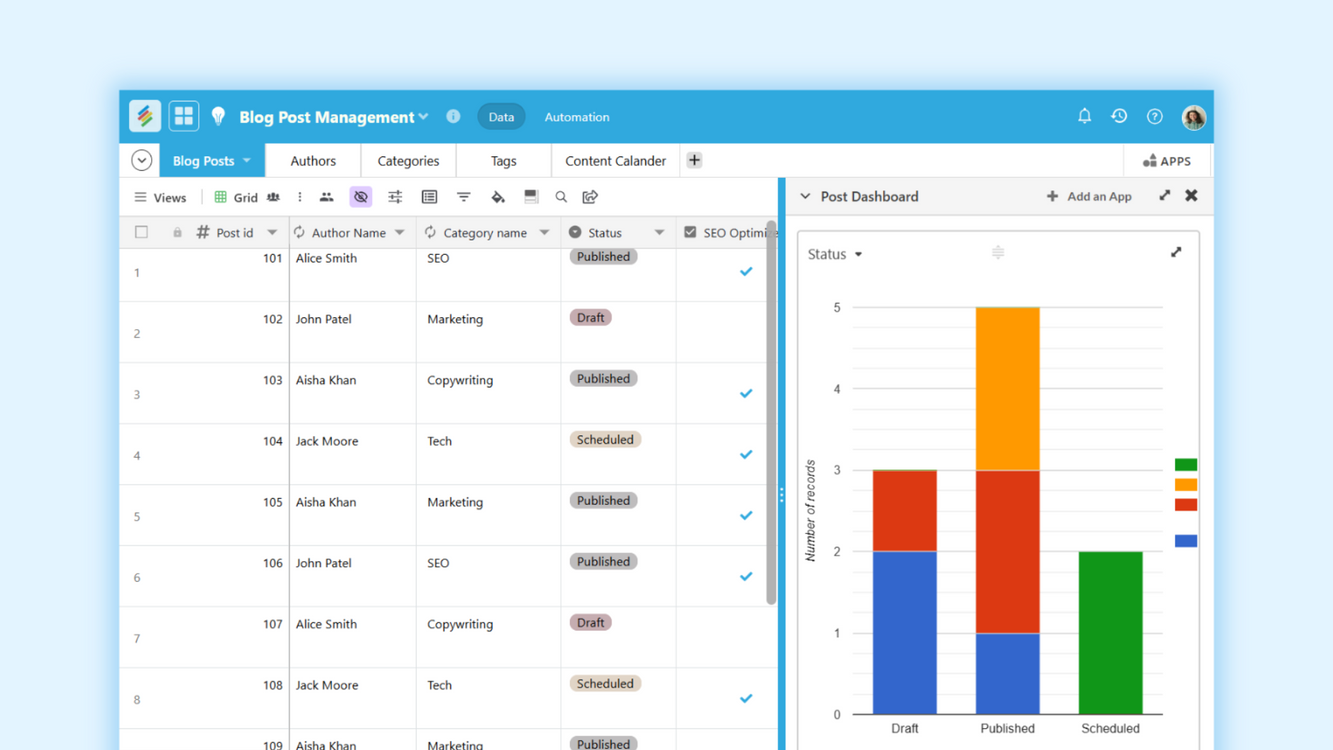The width and height of the screenshot is (1333, 750).
Task: Expand the Post Dashboard to fullscreen
Action: point(1164,196)
